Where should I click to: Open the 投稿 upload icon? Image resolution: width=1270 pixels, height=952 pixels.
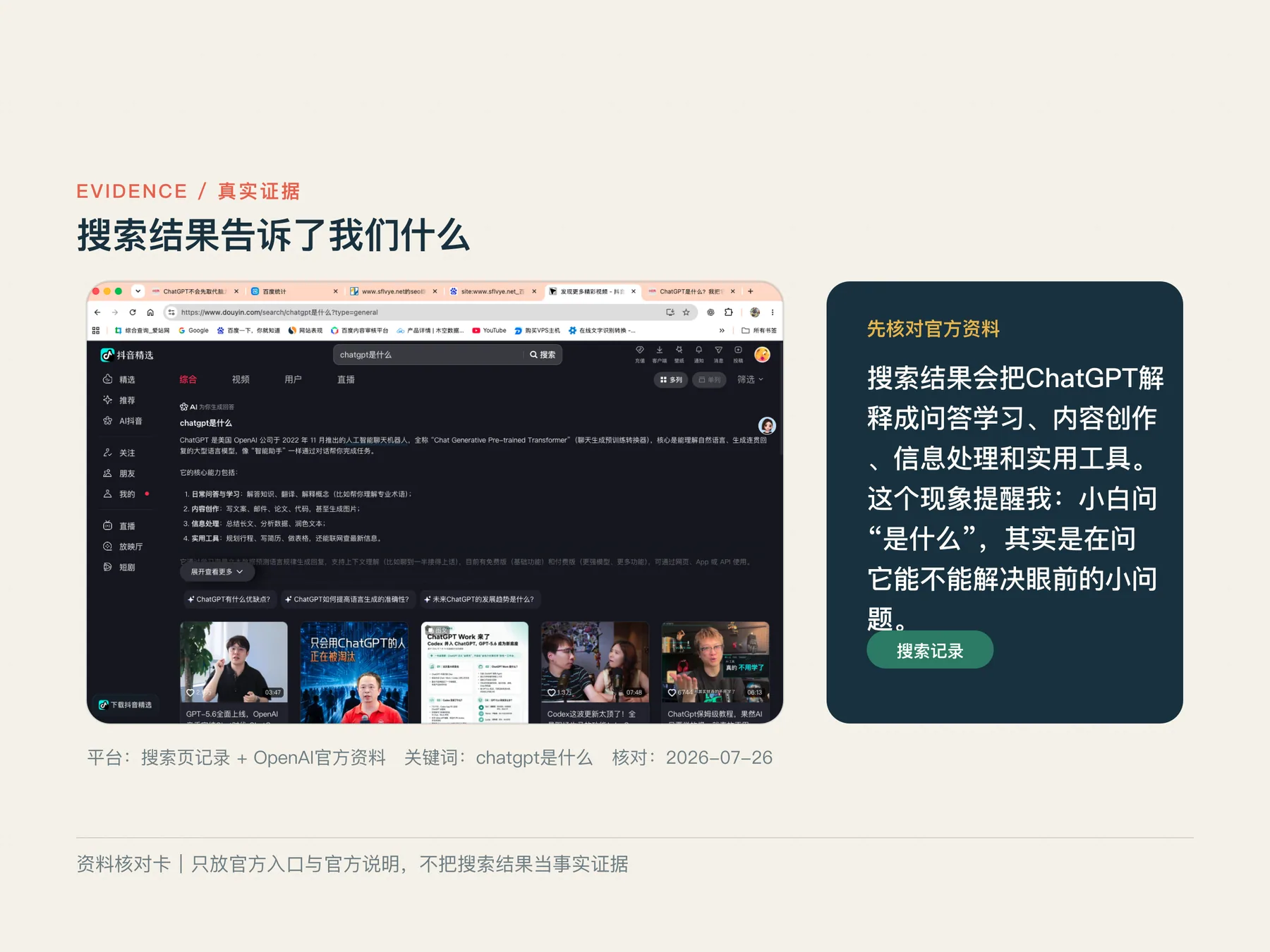click(x=738, y=354)
